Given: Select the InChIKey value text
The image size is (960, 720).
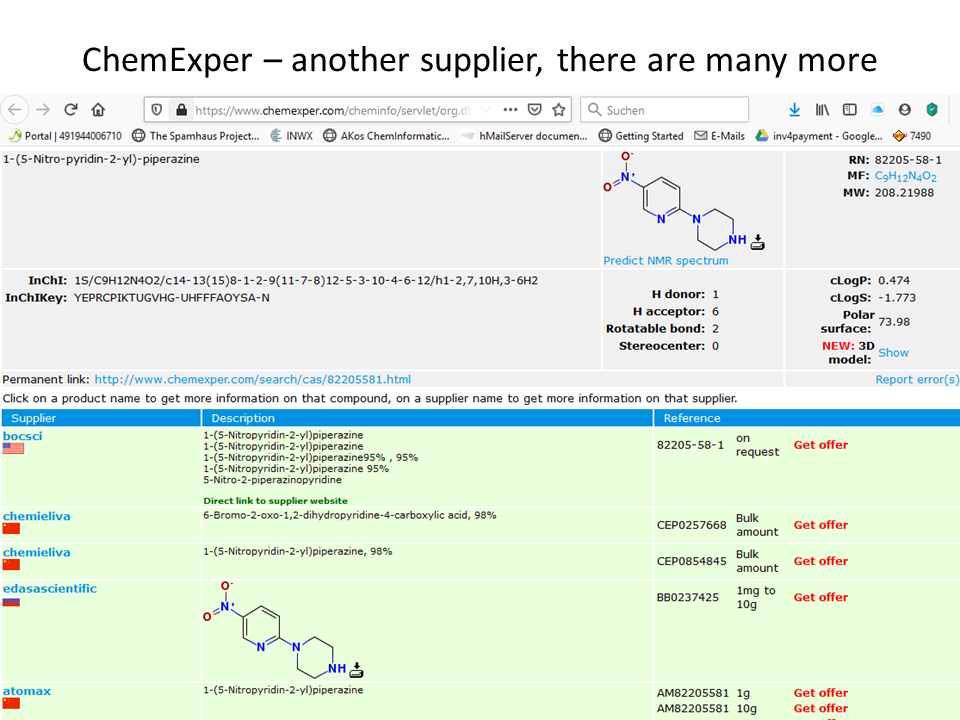Looking at the screenshot, I should [171, 298].
